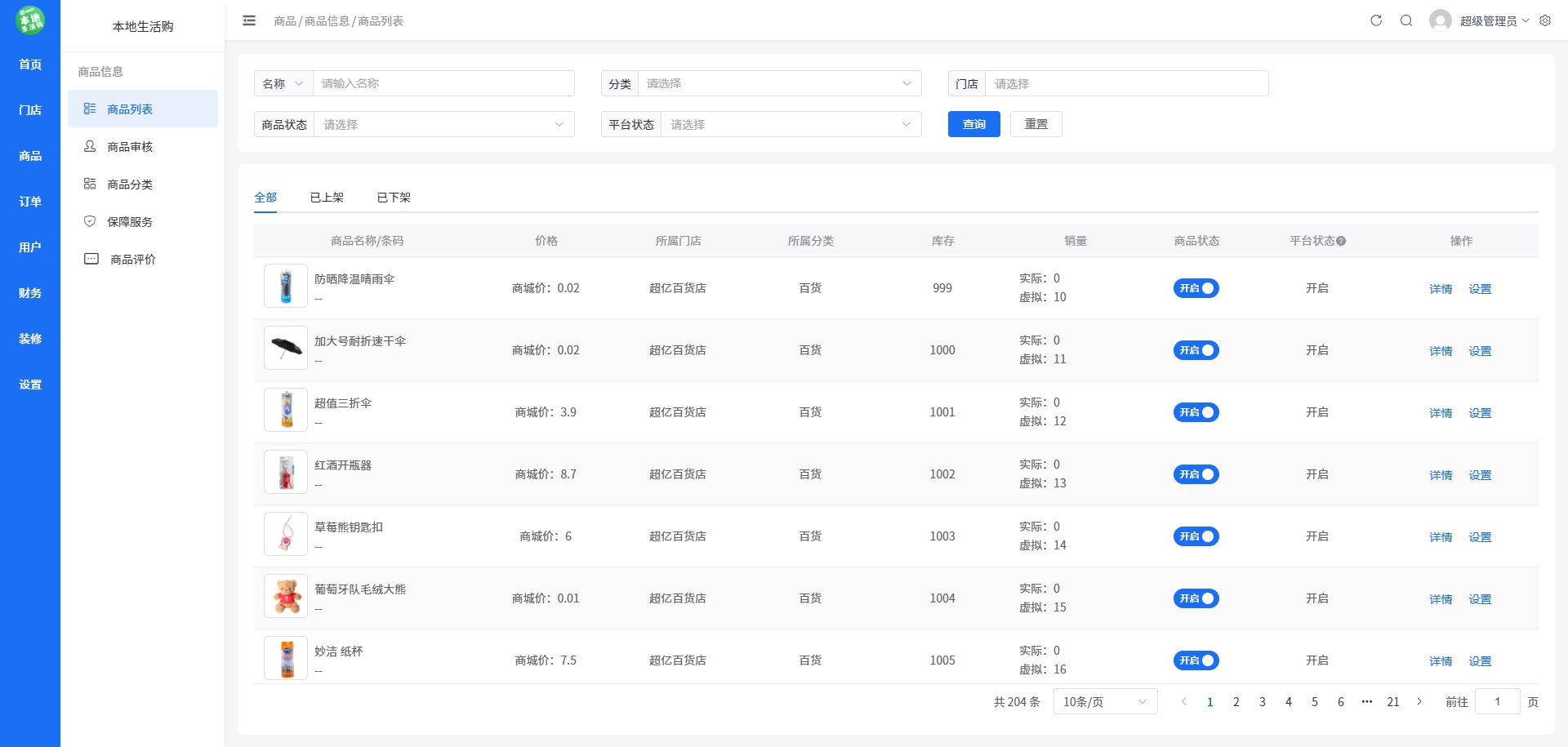
Task: Click the ellipsis more pages icon
Action: tap(1367, 701)
